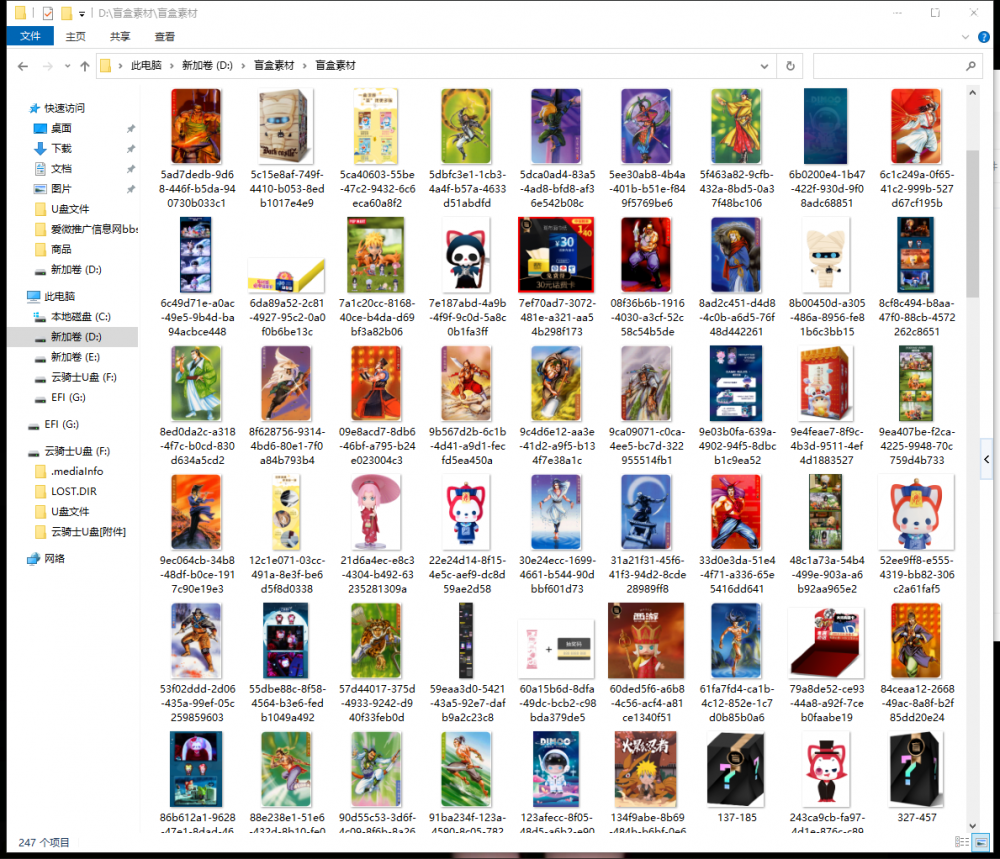Open 云骑士U盘[附件] folder in navigation pane
The height and width of the screenshot is (859, 1000).
[x=89, y=532]
